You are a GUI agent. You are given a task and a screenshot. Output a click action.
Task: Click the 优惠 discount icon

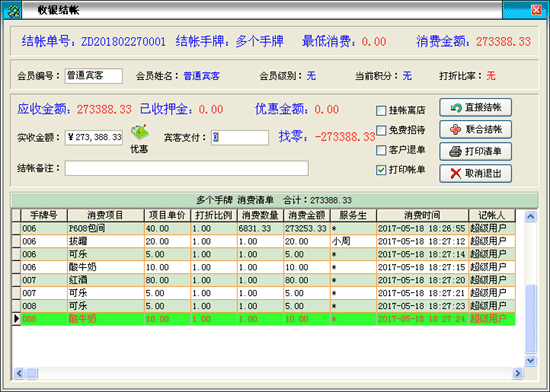[x=140, y=133]
